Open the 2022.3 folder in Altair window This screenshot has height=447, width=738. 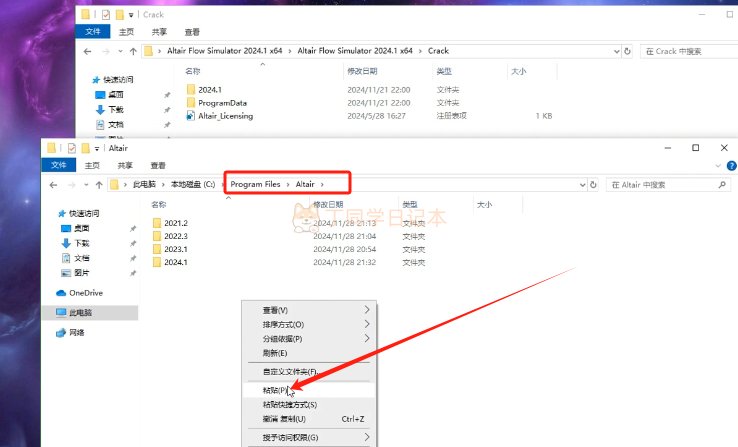point(170,236)
